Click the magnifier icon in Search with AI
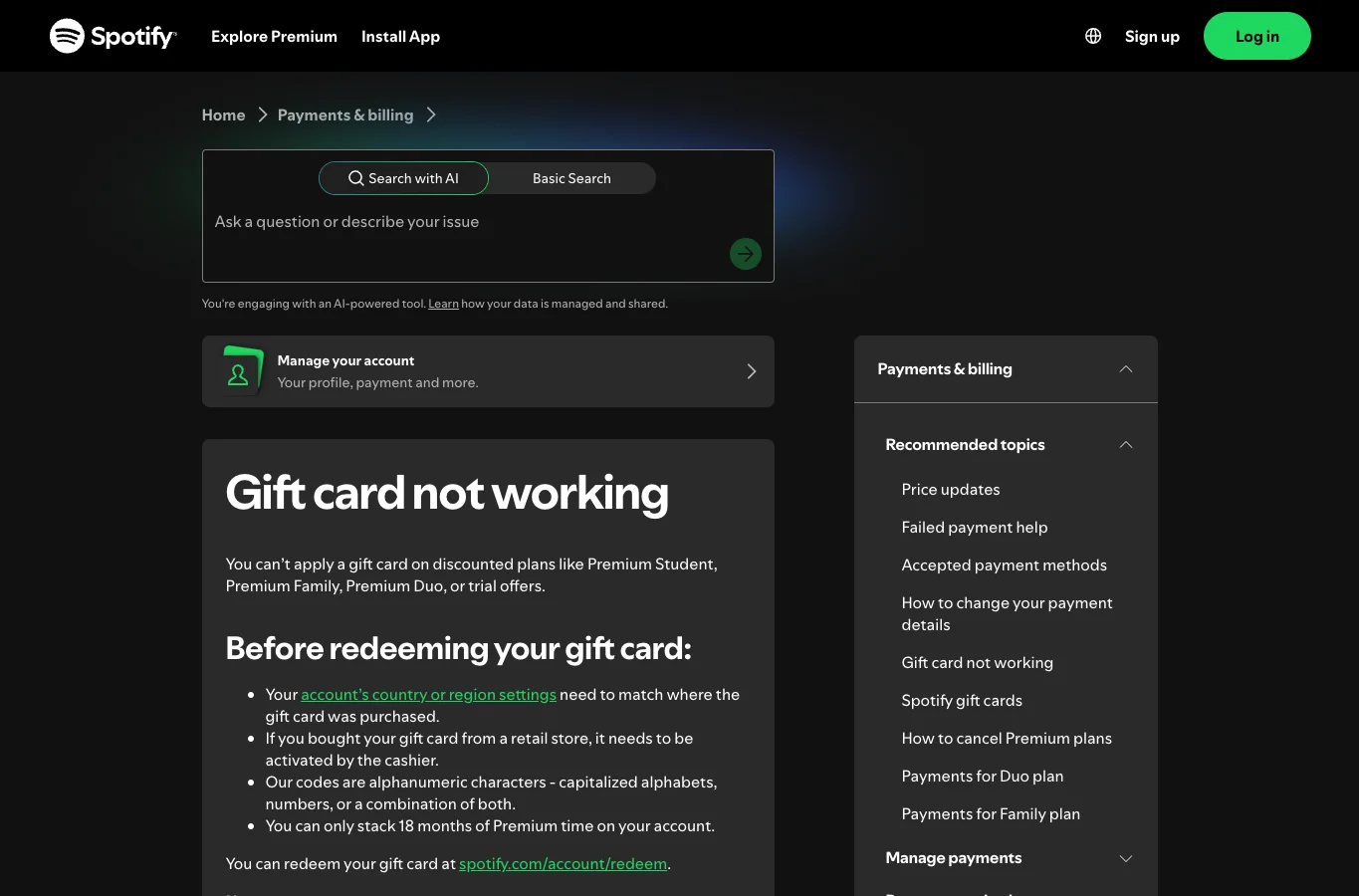The image size is (1359, 896). pos(355,178)
